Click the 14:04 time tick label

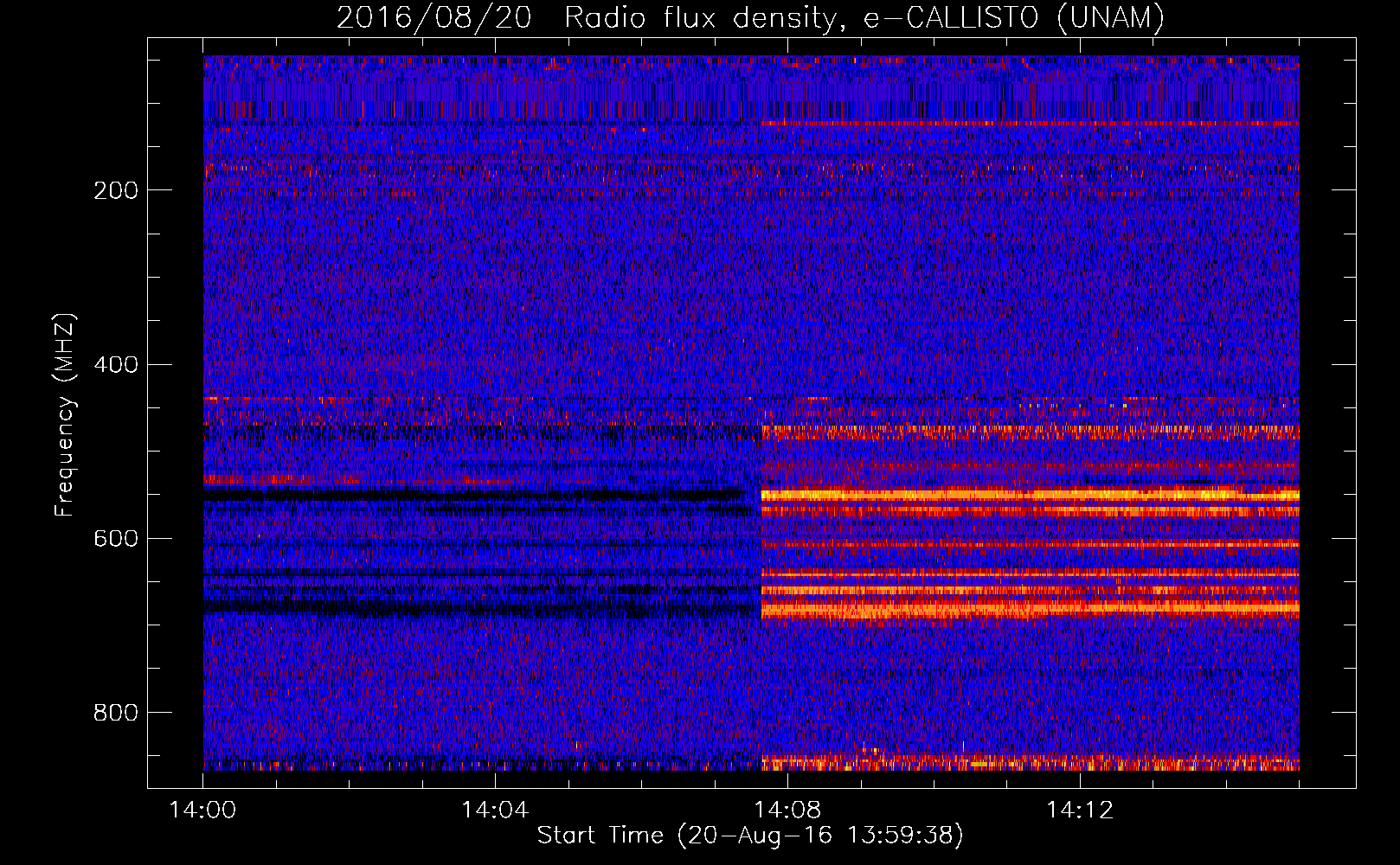pos(495,811)
